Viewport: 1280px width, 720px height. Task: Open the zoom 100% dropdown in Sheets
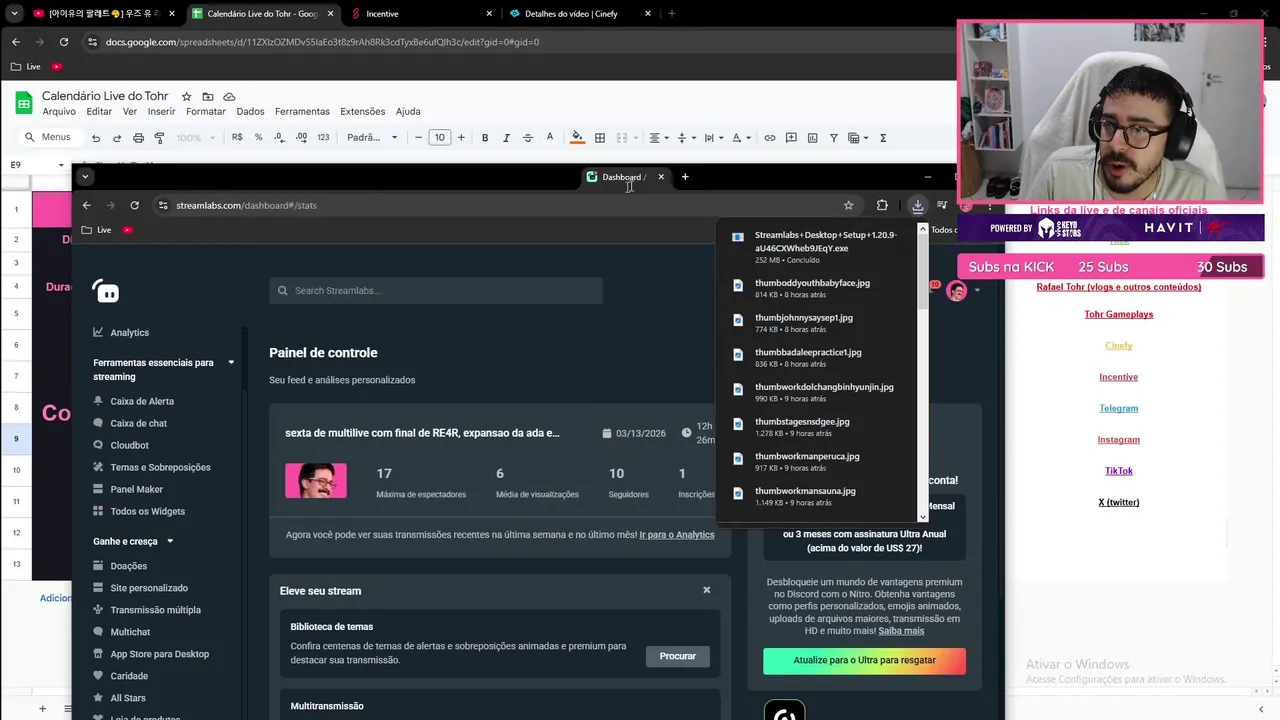point(194,138)
